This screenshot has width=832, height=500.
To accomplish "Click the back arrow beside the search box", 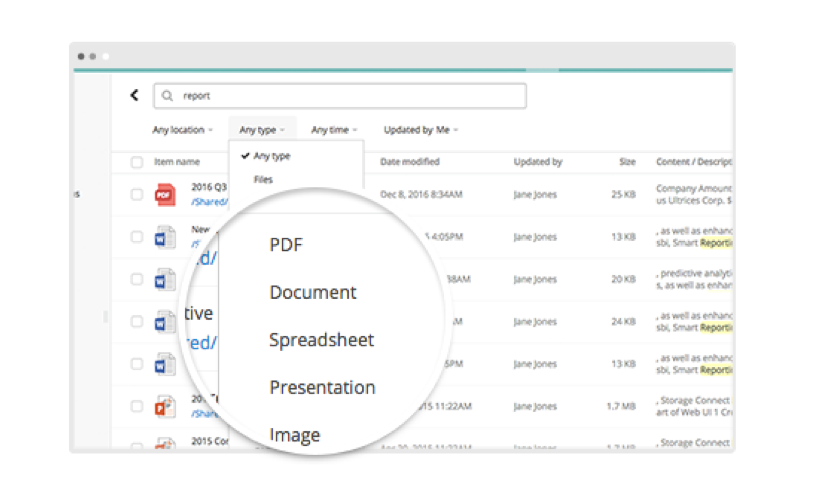I will [134, 95].
